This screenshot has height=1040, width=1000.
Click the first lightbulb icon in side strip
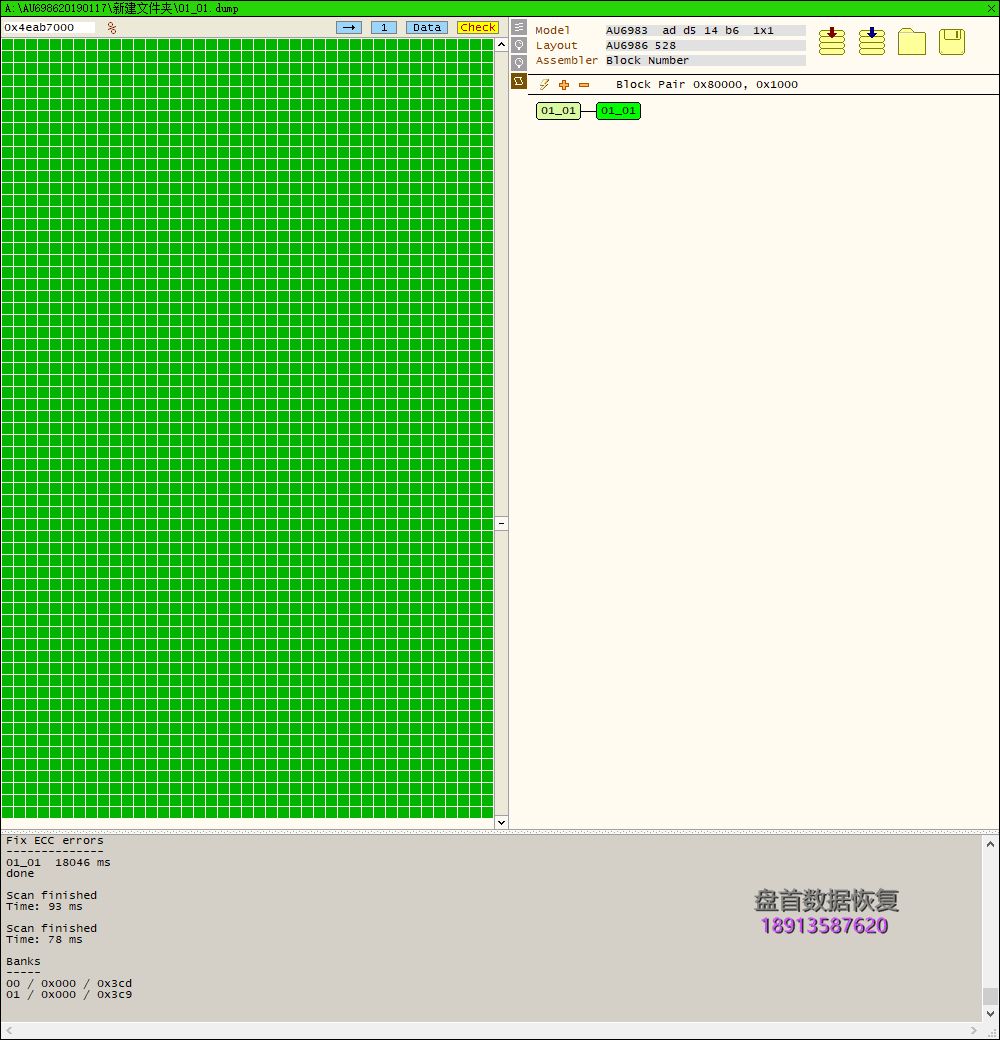tap(519, 45)
